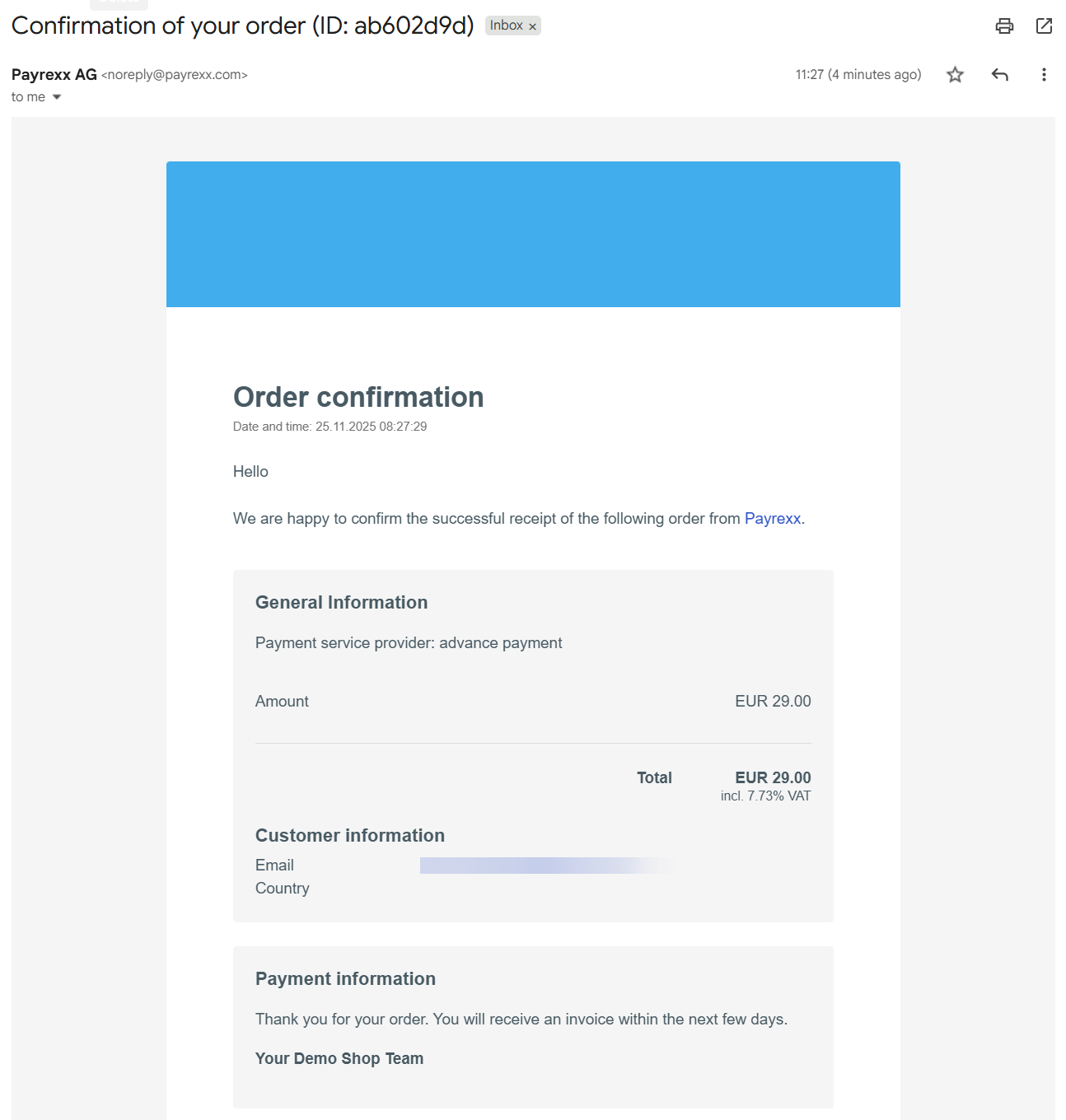Open the three-dot More options menu
Screen dimensions: 1066x1120
tap(1044, 75)
